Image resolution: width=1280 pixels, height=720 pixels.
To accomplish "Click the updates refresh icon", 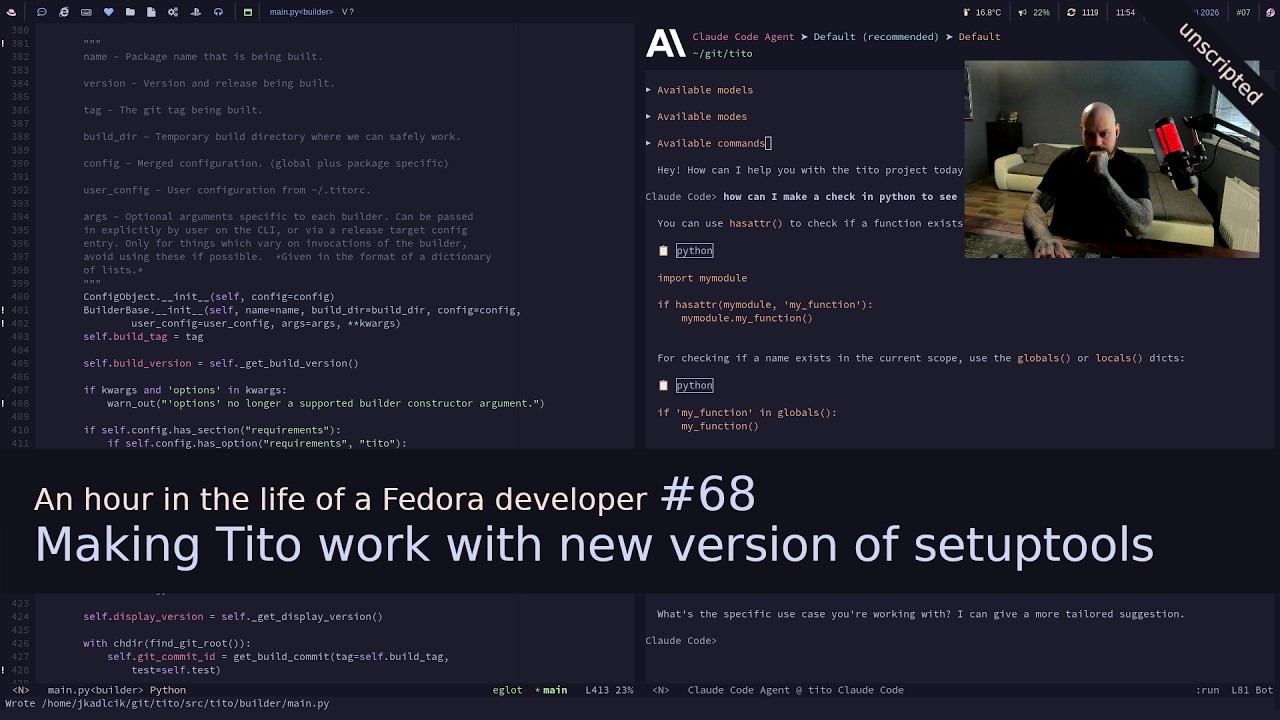I will point(1071,12).
